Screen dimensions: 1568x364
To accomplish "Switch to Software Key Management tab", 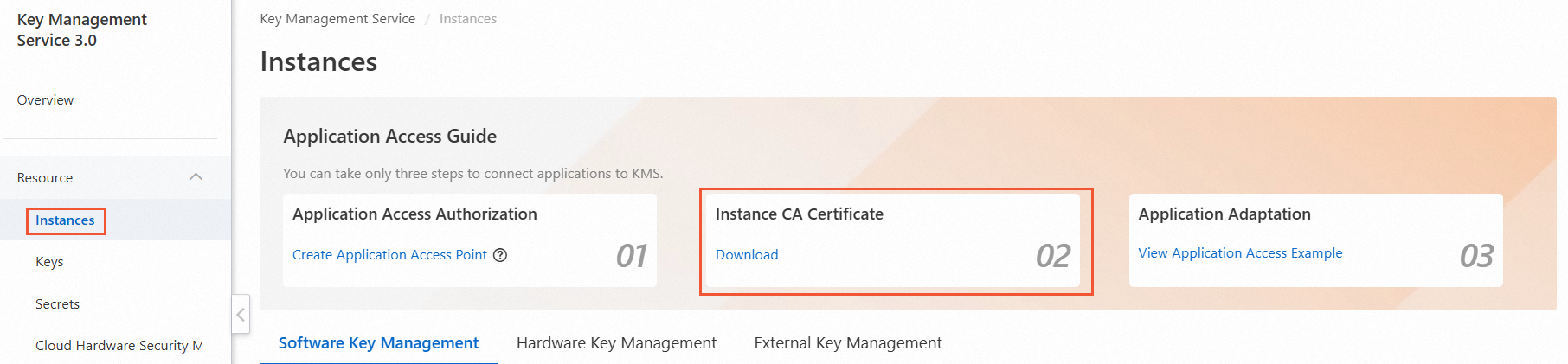I will (378, 343).
